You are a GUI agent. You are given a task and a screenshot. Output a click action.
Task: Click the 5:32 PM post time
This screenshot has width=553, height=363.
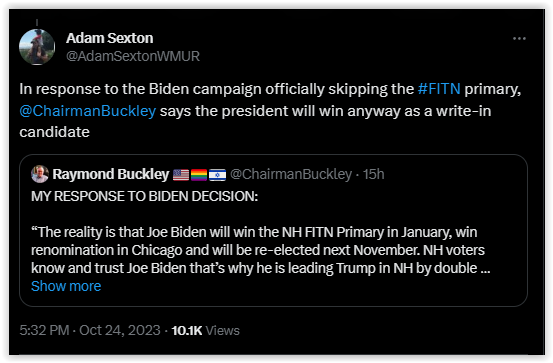(44, 331)
